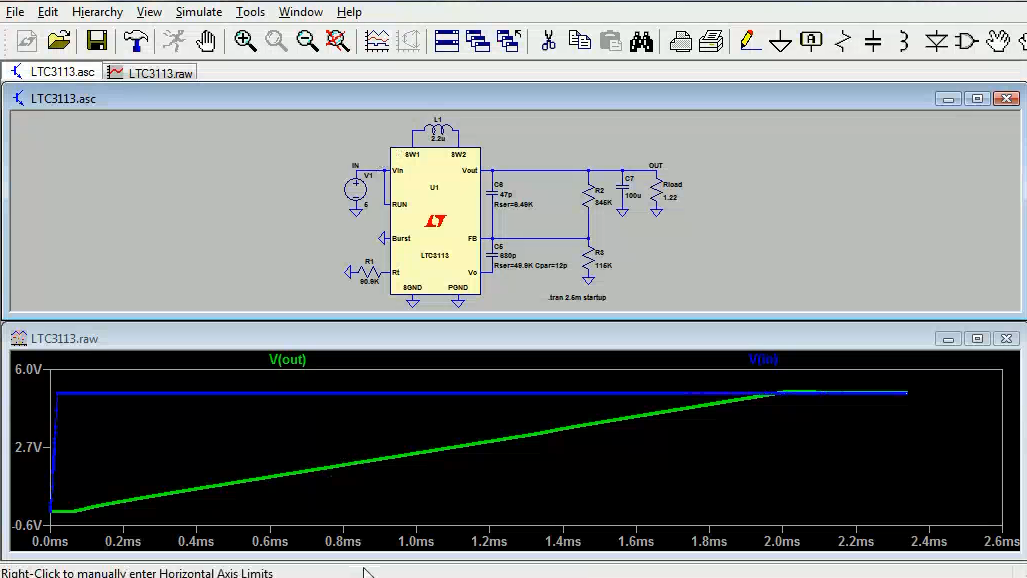Tile windows horizontally icon

click(447, 41)
